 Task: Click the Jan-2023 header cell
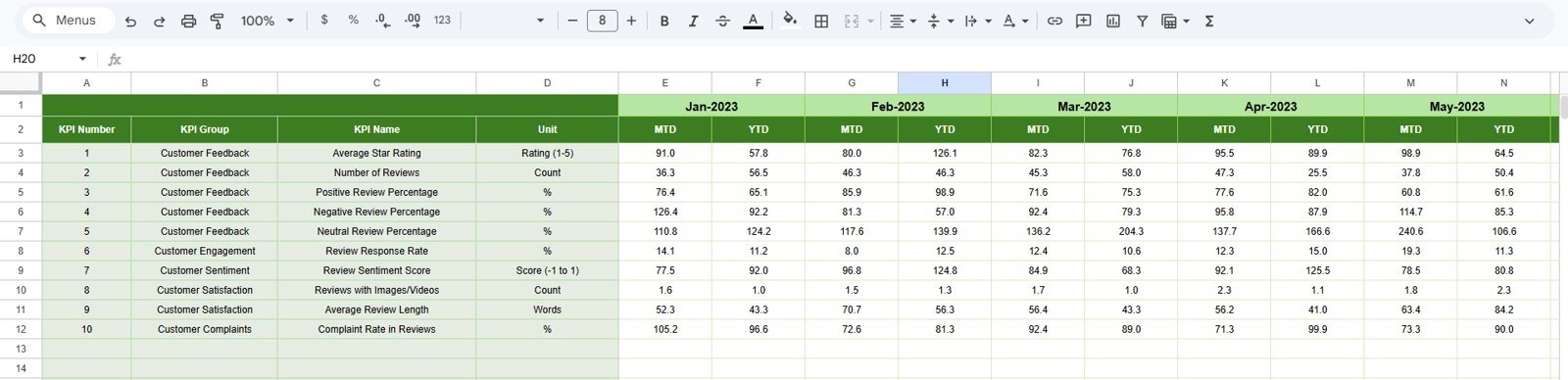(x=711, y=106)
